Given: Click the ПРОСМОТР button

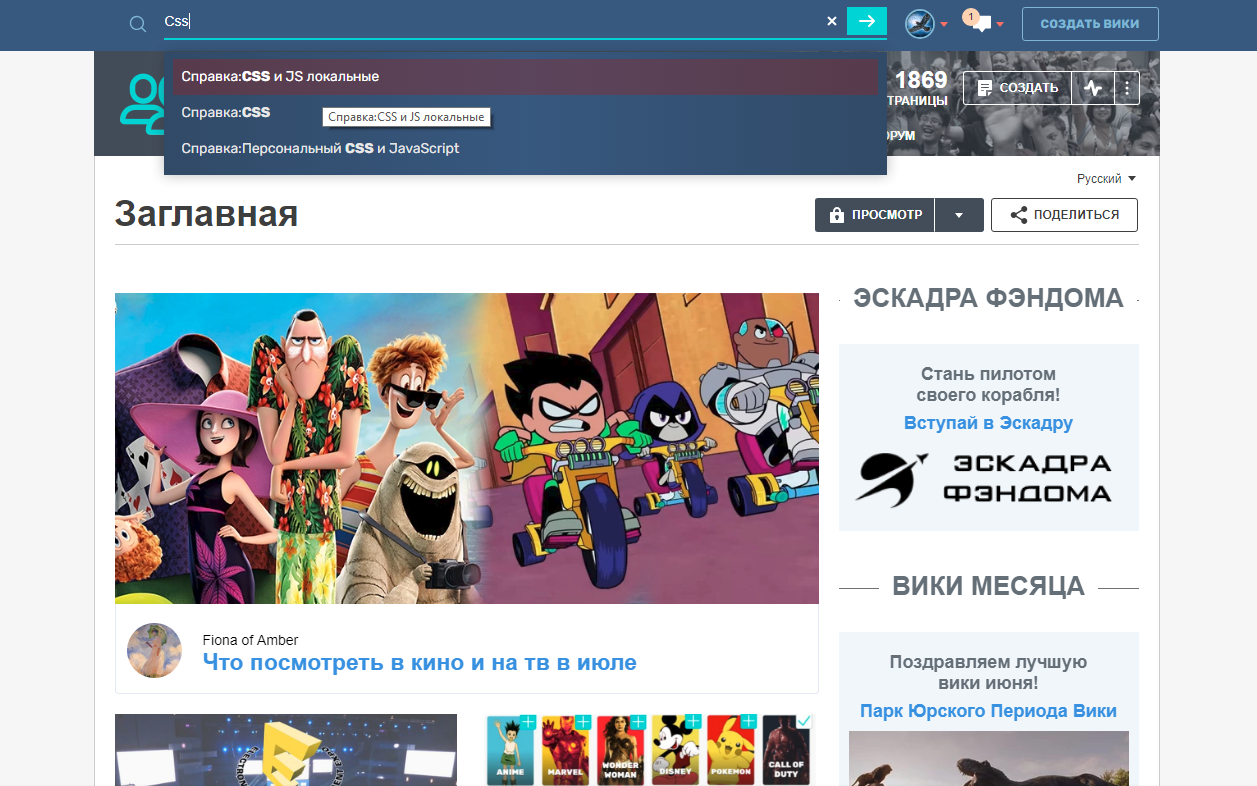Looking at the screenshot, I should (x=875, y=215).
